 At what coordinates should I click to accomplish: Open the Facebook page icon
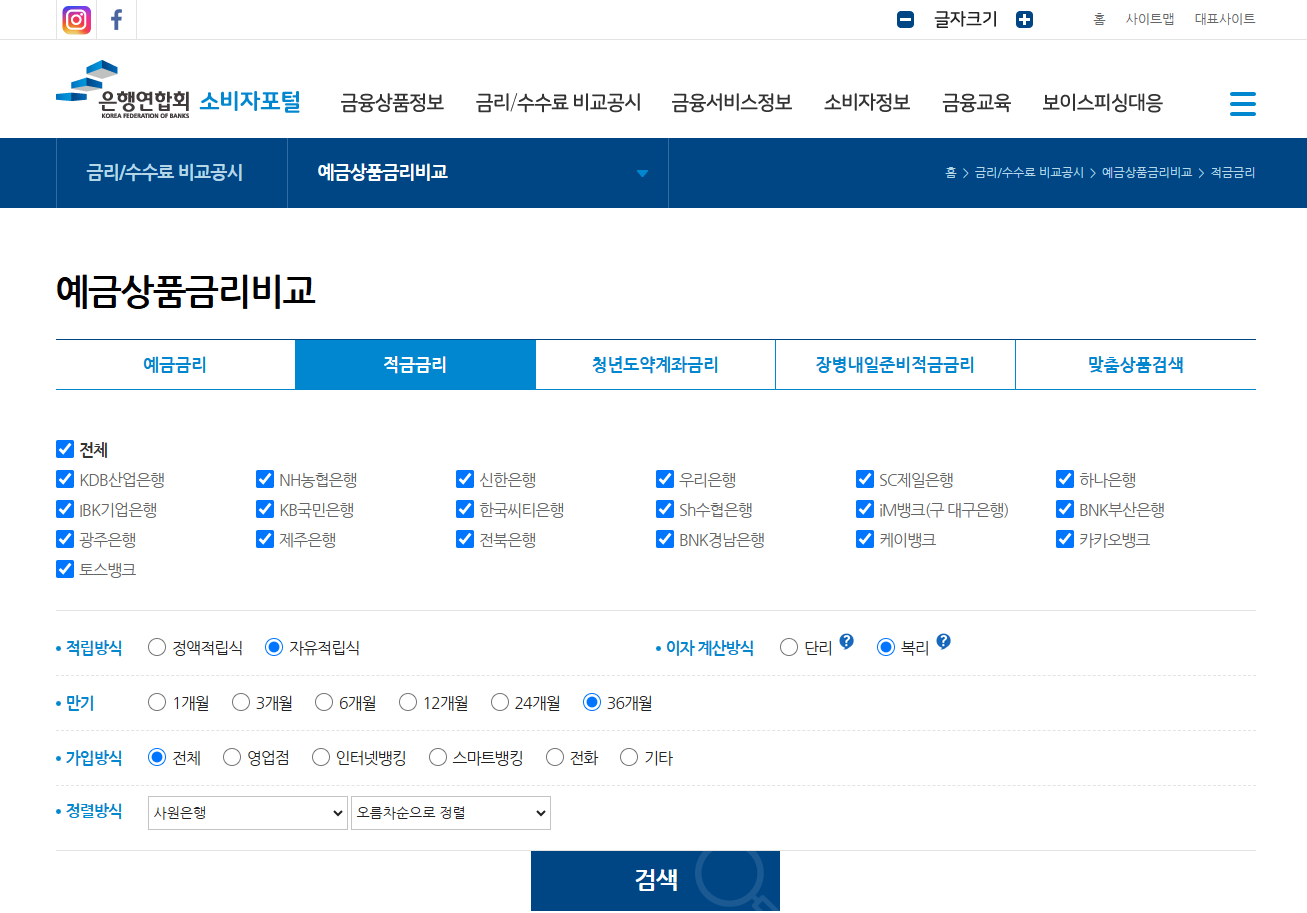tap(116, 19)
